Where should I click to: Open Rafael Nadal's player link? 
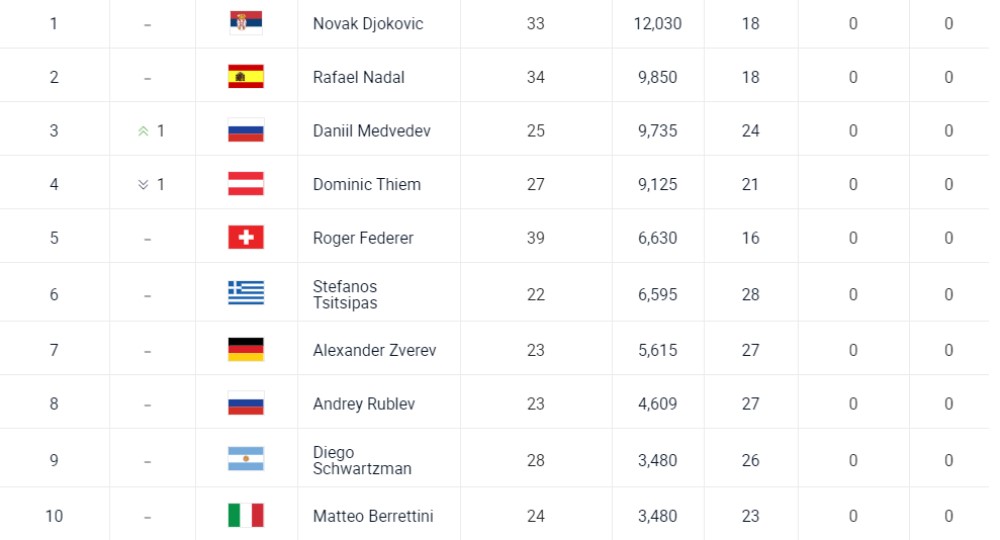pyautogui.click(x=358, y=77)
